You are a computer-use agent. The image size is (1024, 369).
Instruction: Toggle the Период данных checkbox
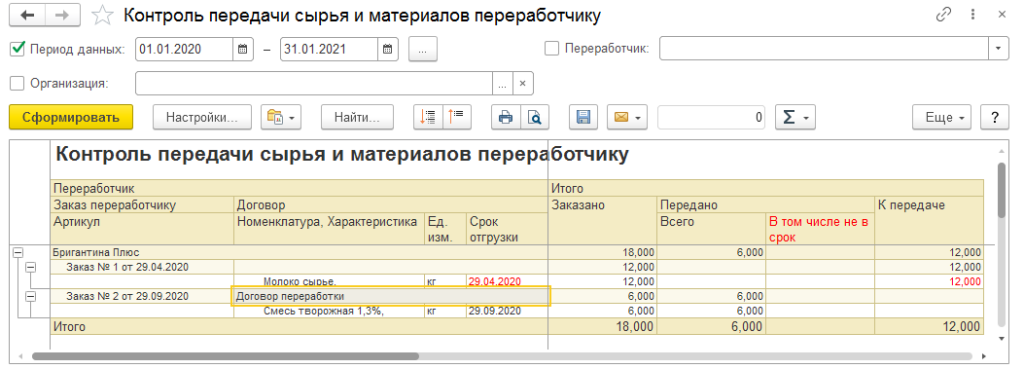18,48
